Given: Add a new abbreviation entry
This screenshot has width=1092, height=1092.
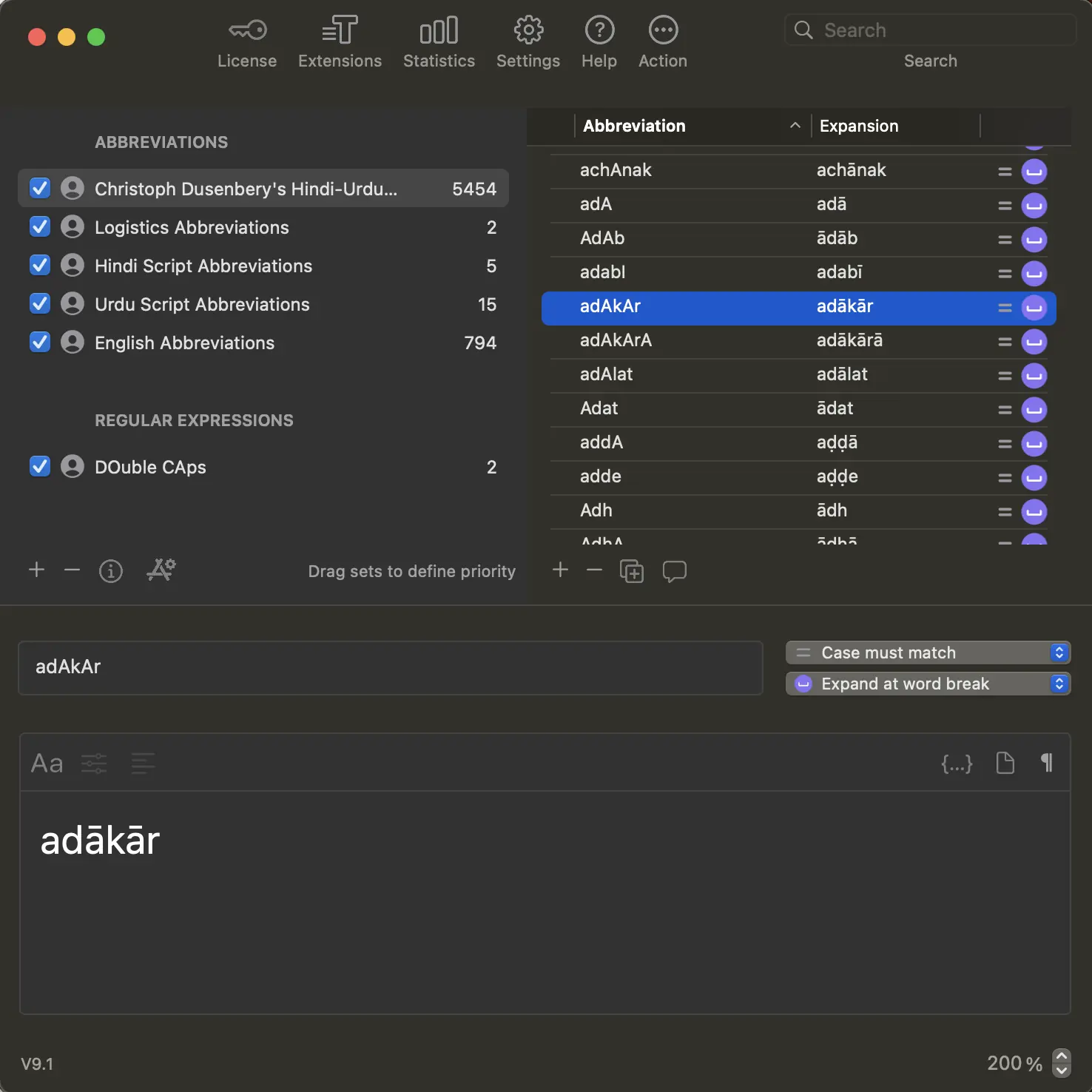Looking at the screenshot, I should [561, 570].
